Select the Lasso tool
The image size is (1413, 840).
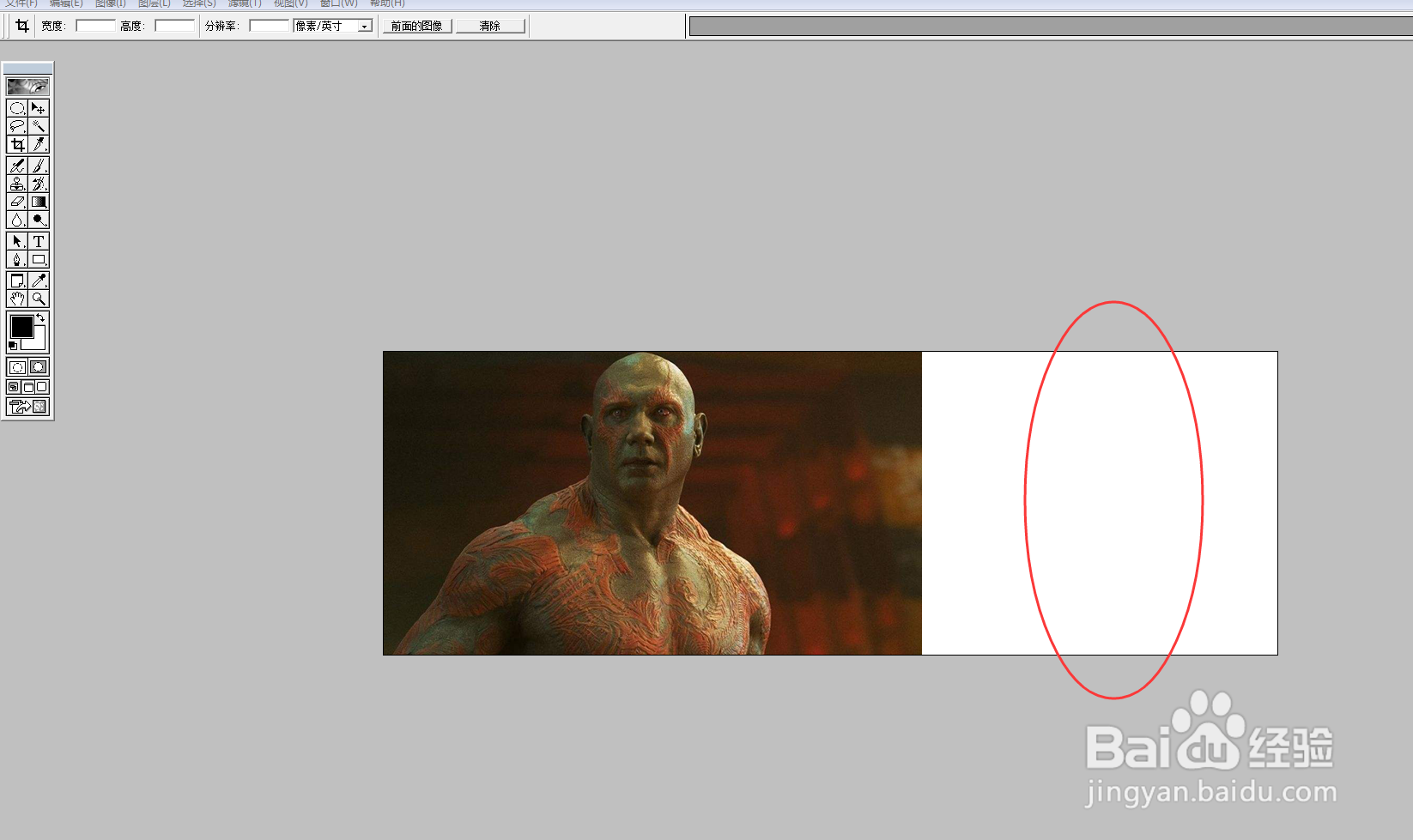[17, 126]
